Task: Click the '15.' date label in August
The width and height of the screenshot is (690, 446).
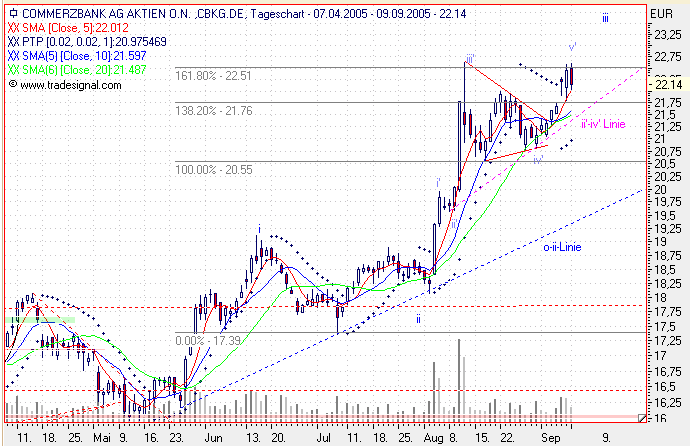Action: pos(483,438)
